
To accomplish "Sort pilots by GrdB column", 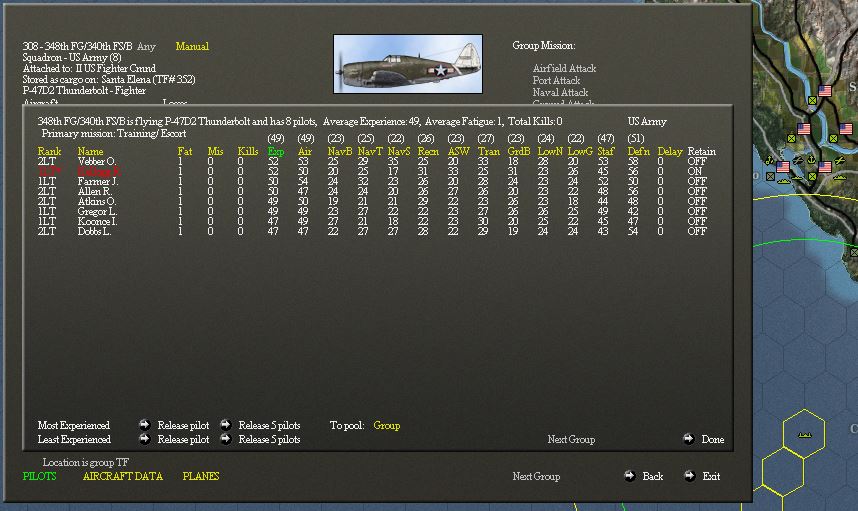I will point(519,151).
